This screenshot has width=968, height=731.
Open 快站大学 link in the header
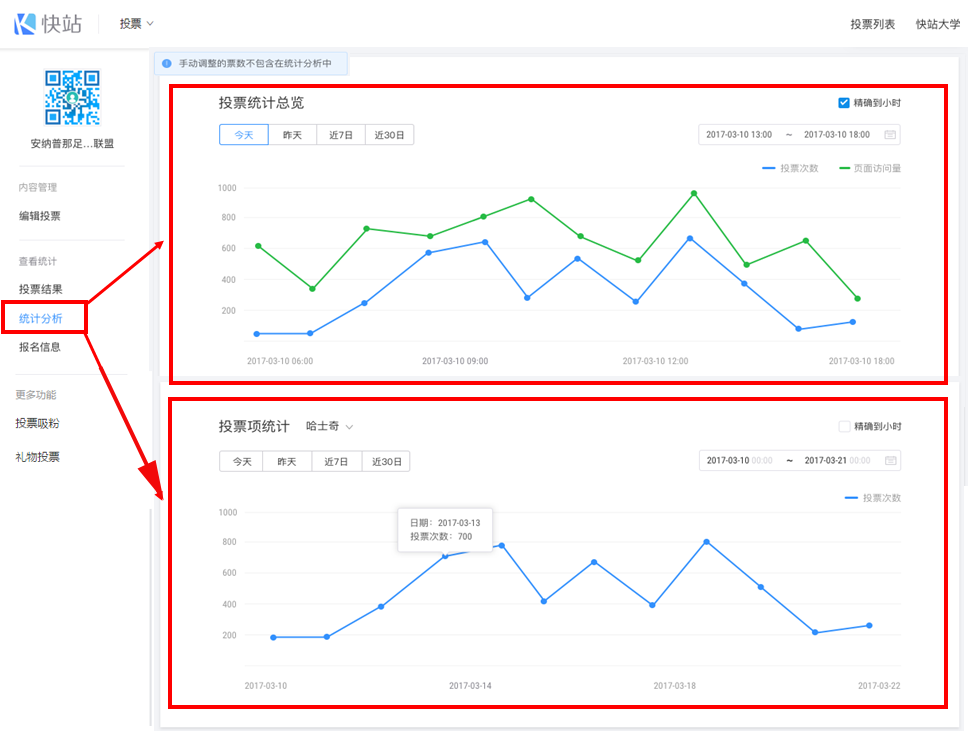point(937,24)
